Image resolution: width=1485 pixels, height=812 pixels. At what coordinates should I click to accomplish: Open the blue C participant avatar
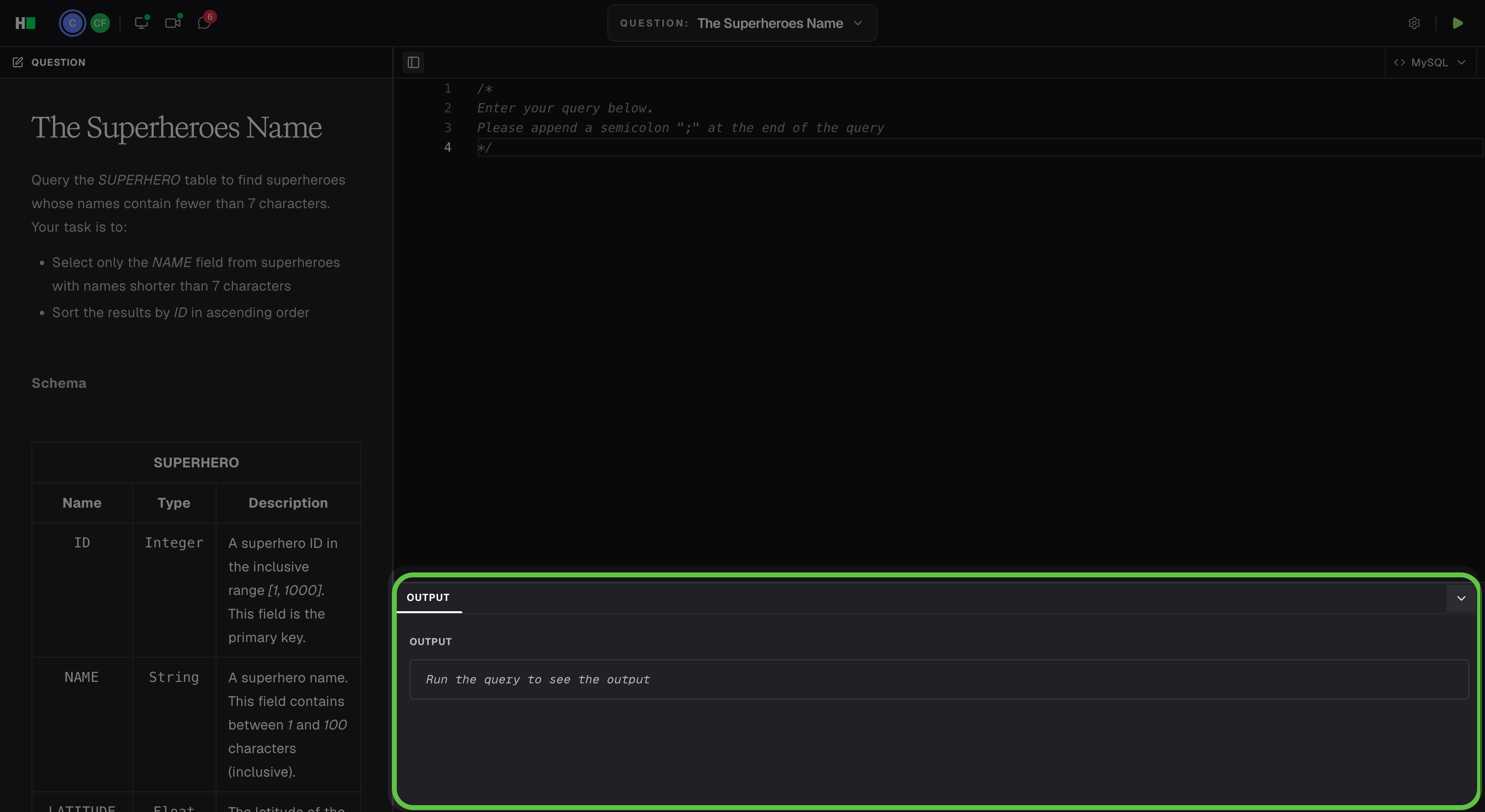pos(72,23)
